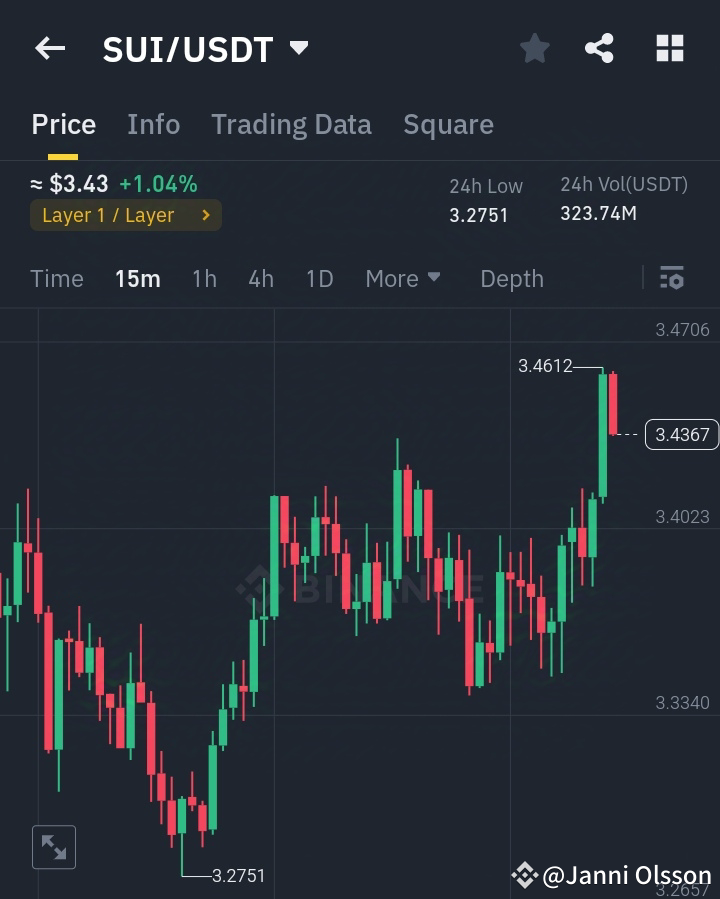
Task: Open the SUI/USDT pair selector dropdown
Action: coord(297,47)
